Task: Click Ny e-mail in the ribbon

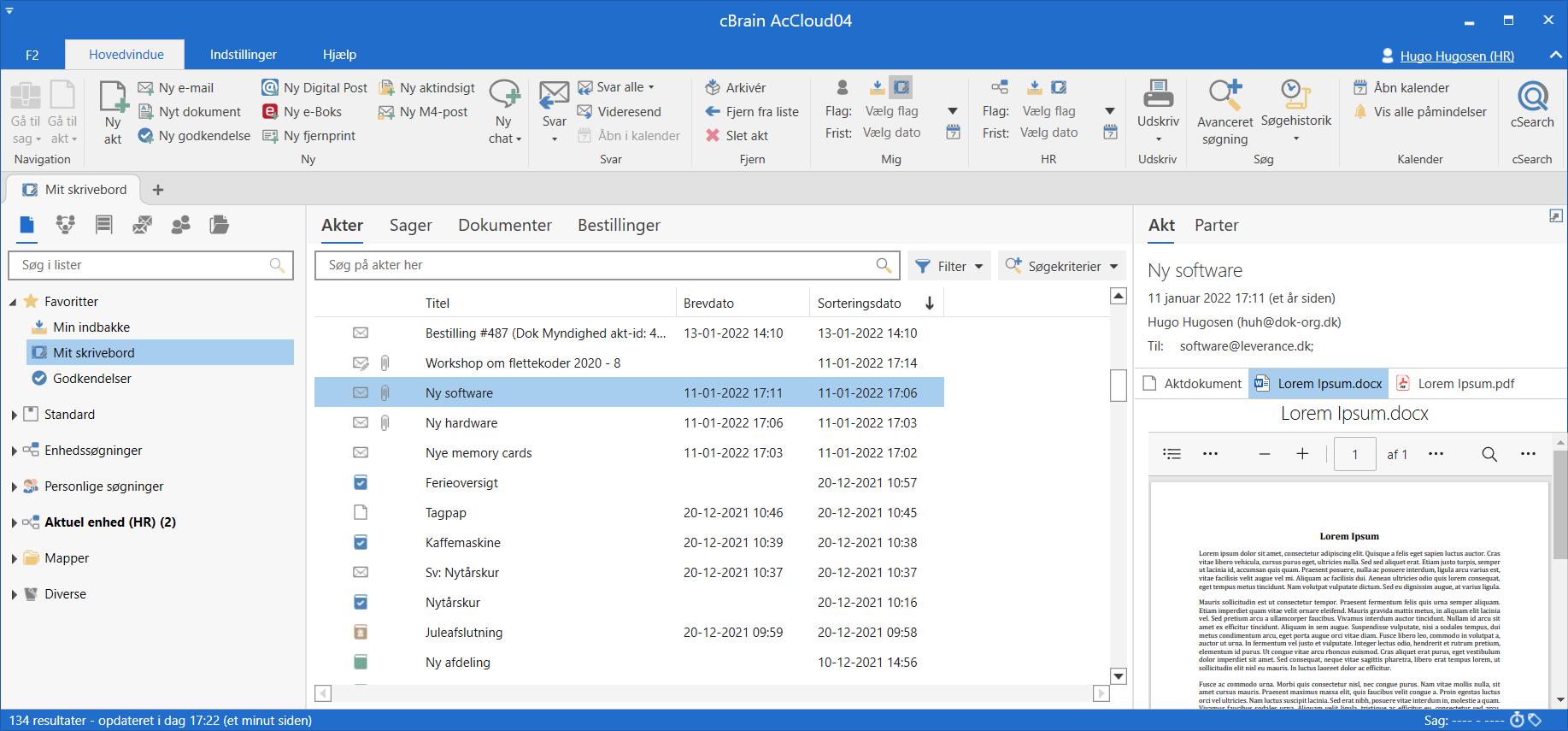Action: coord(176,87)
